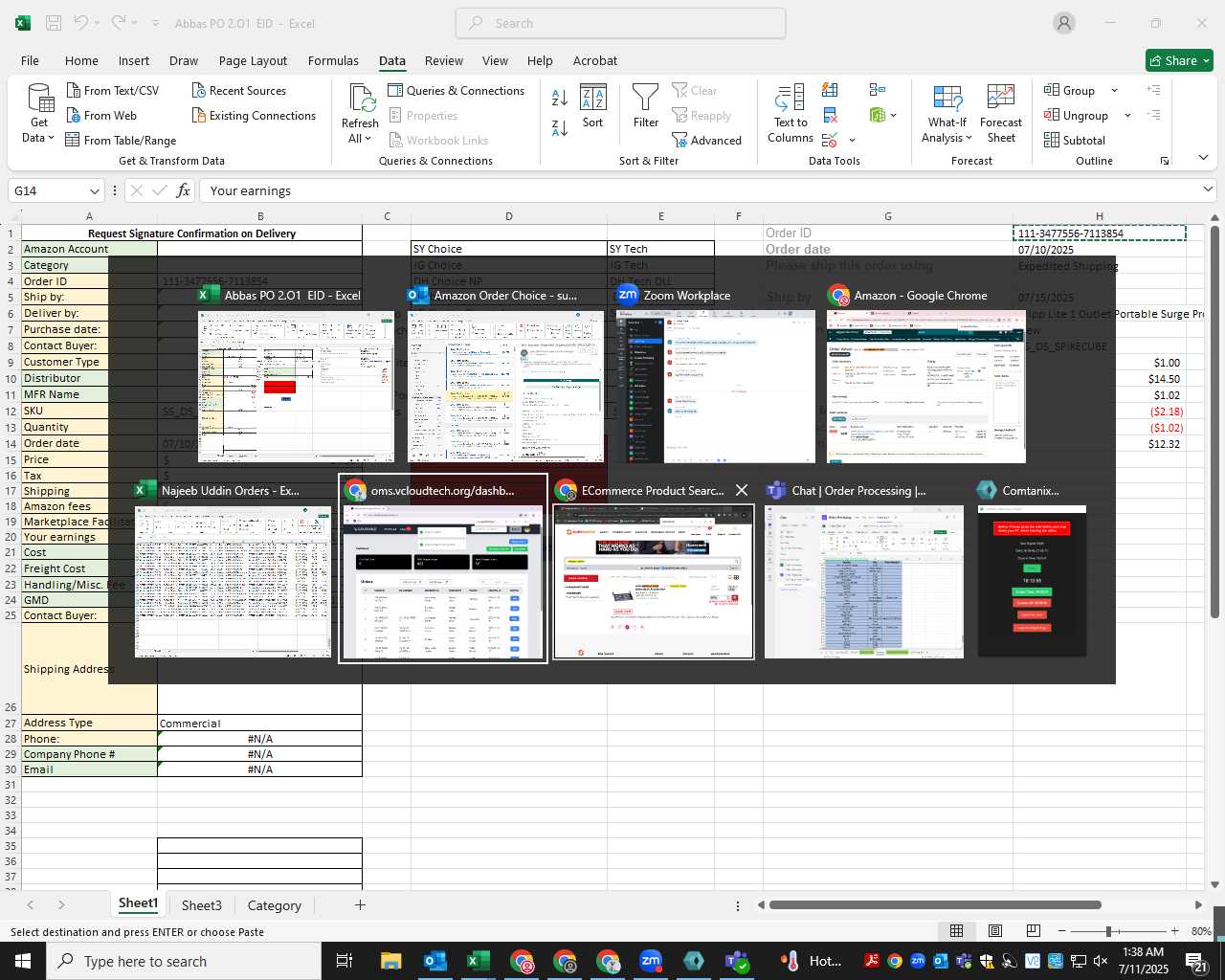This screenshot has width=1225, height=980.
Task: Open Outlook from the taskbar
Action: (434, 961)
